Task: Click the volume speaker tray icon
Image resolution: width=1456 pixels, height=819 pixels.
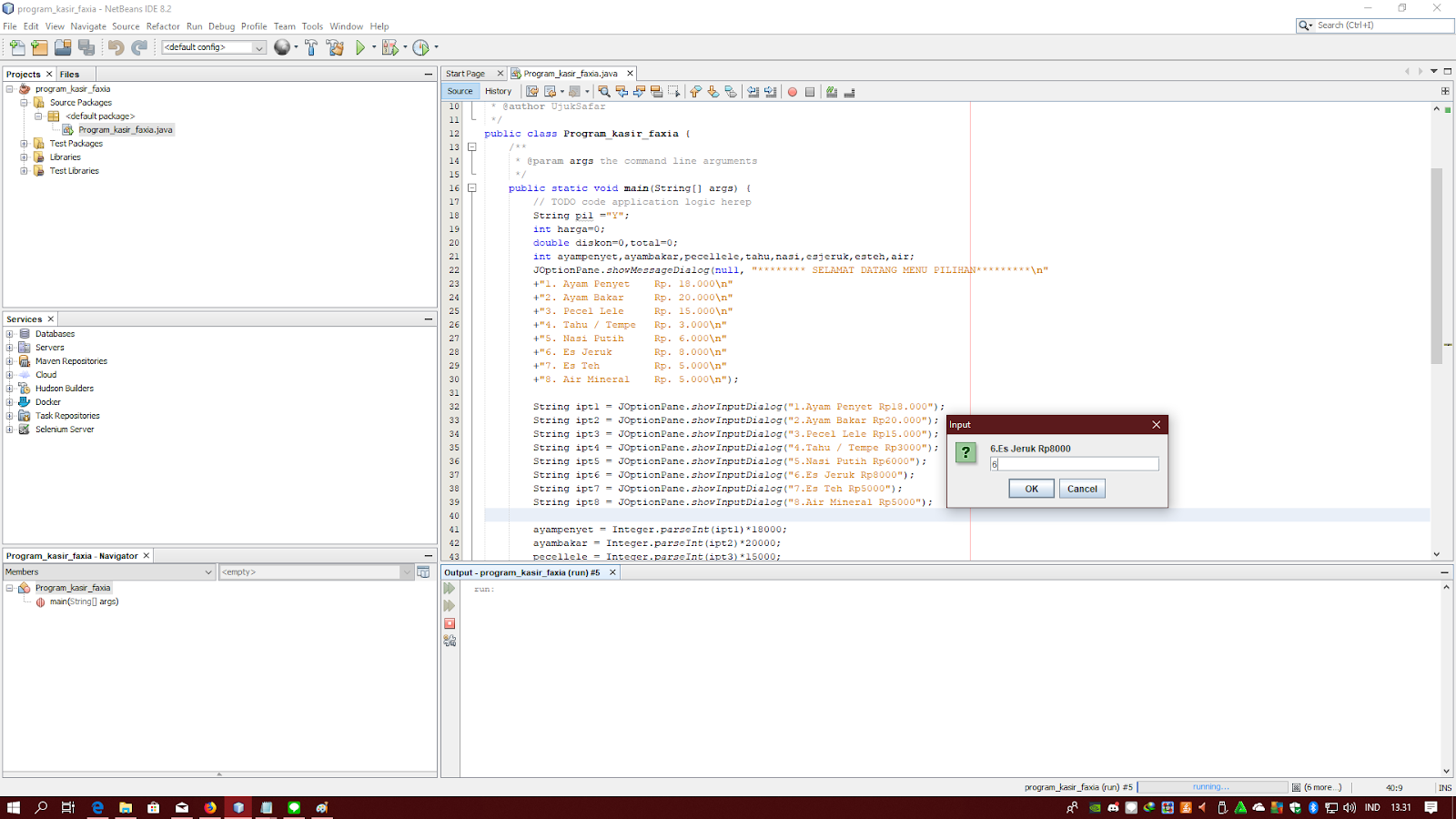Action: click(1349, 807)
